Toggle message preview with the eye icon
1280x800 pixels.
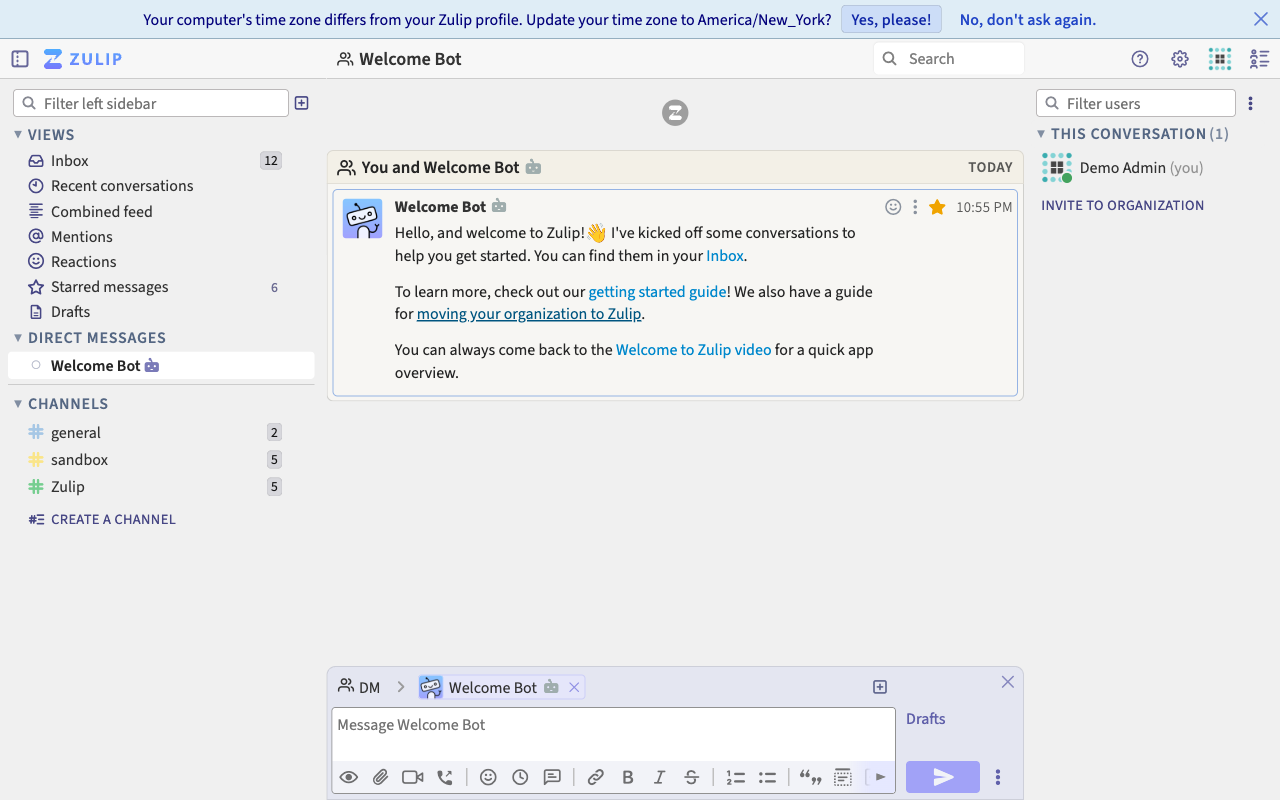pyautogui.click(x=348, y=777)
